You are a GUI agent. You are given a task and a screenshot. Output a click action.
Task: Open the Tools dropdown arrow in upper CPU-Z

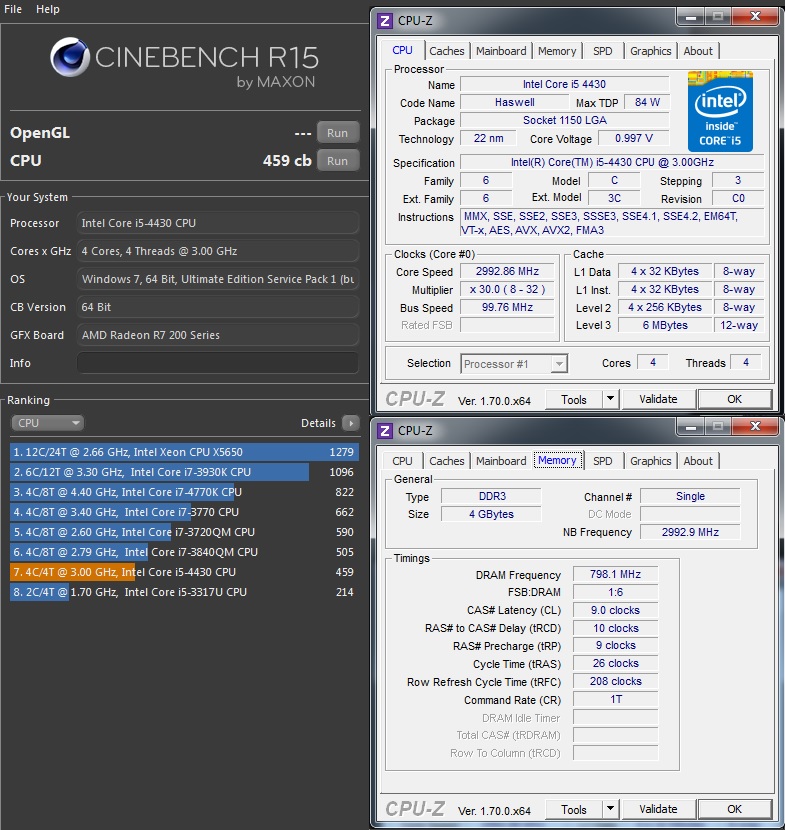[610, 399]
